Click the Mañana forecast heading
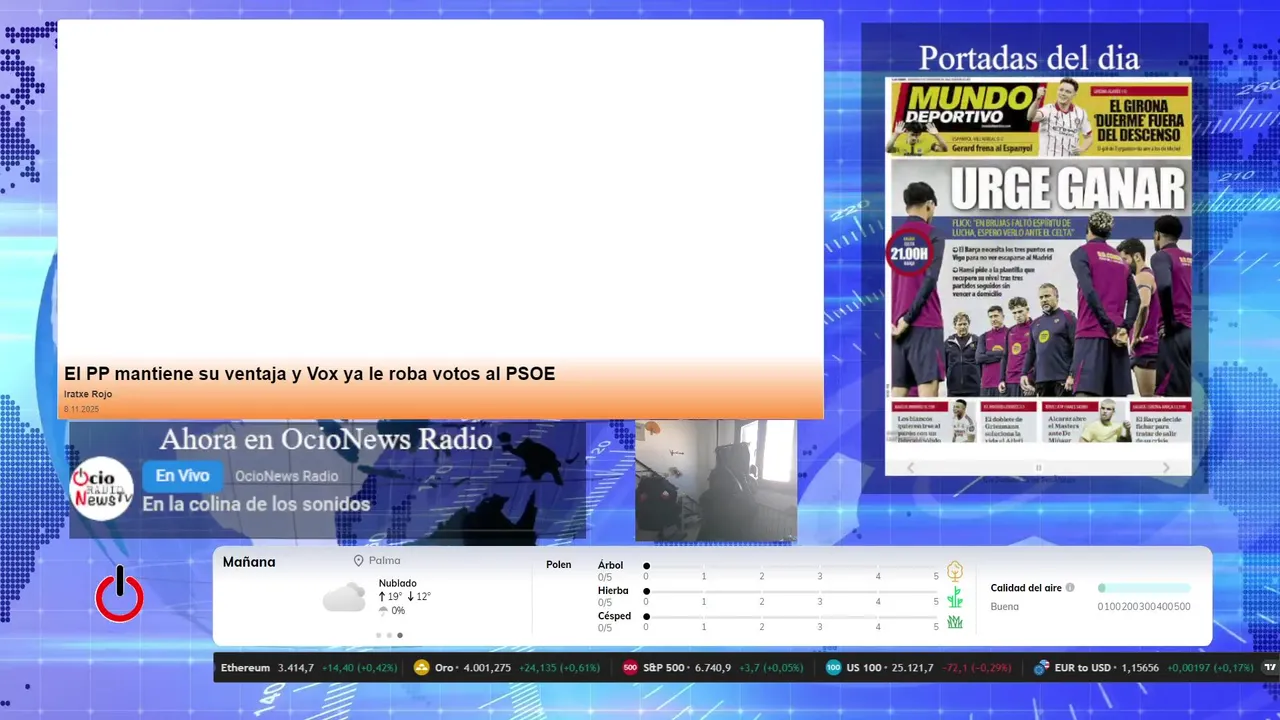 coord(249,562)
